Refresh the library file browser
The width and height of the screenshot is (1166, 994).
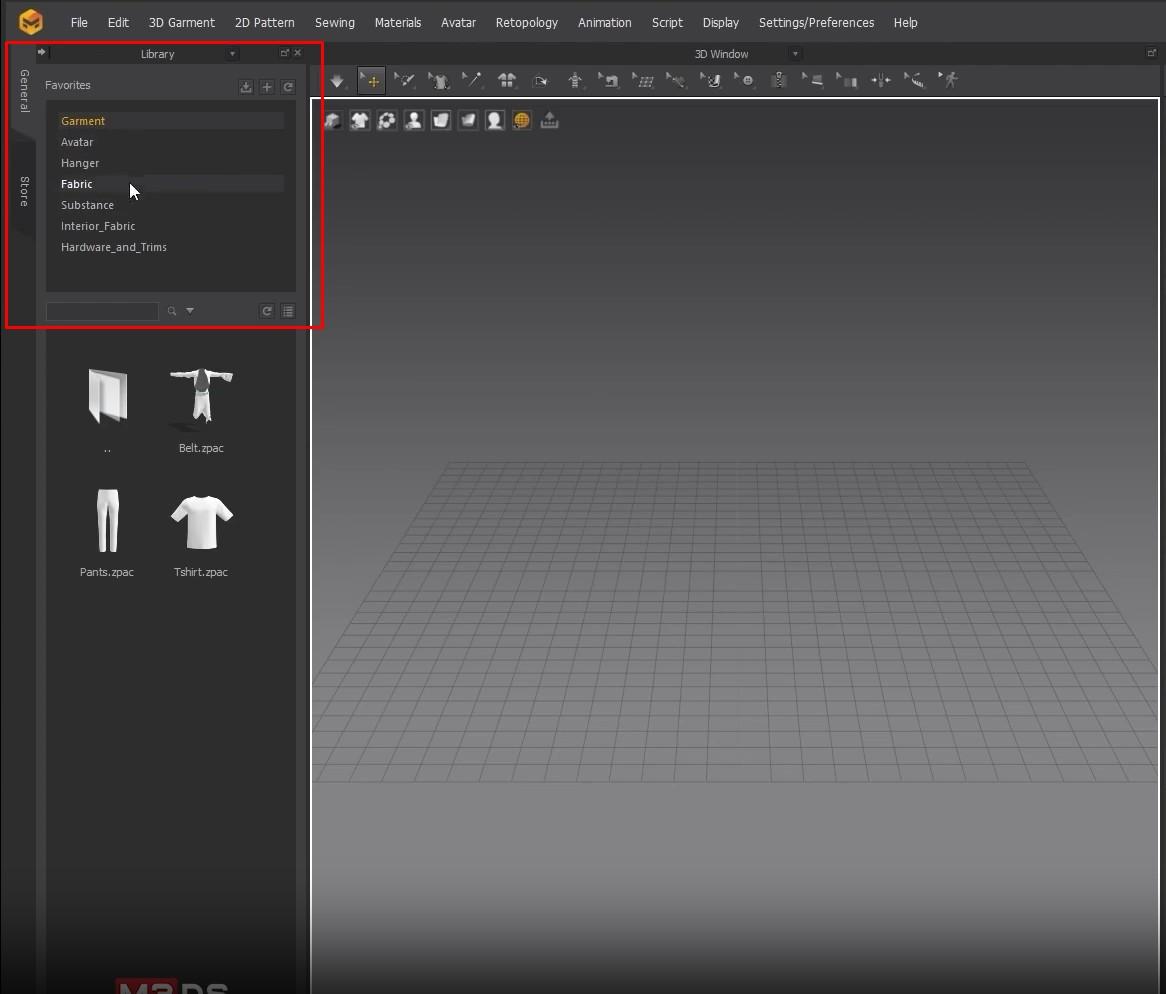(267, 311)
